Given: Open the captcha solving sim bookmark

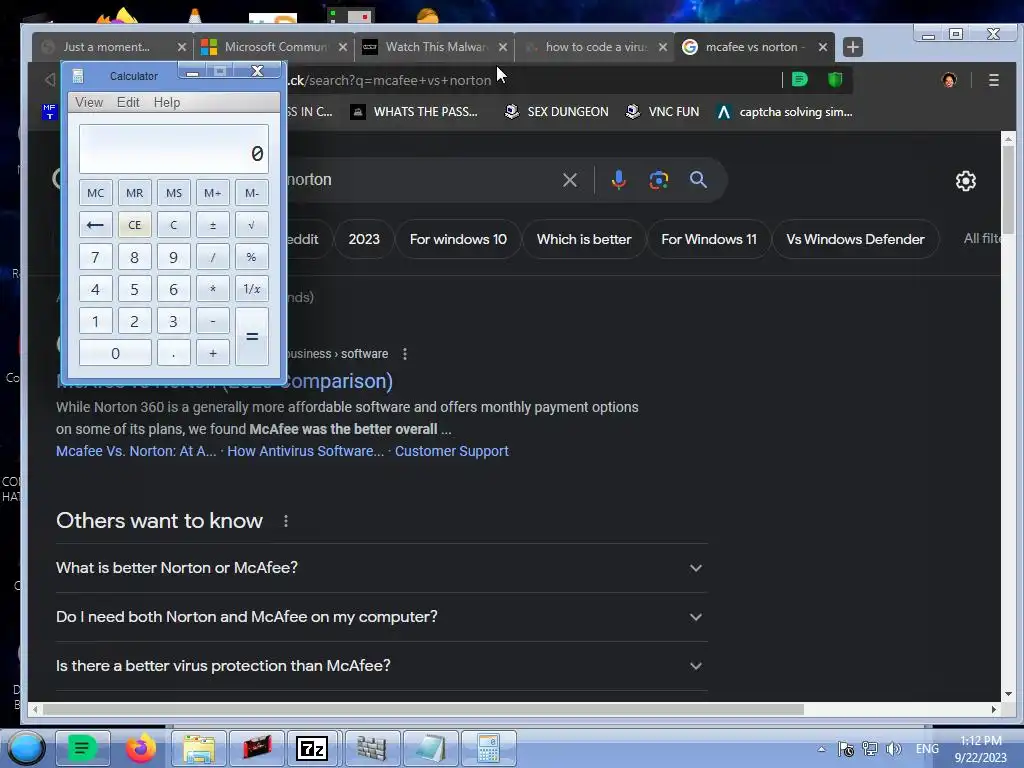Looking at the screenshot, I should click(784, 112).
